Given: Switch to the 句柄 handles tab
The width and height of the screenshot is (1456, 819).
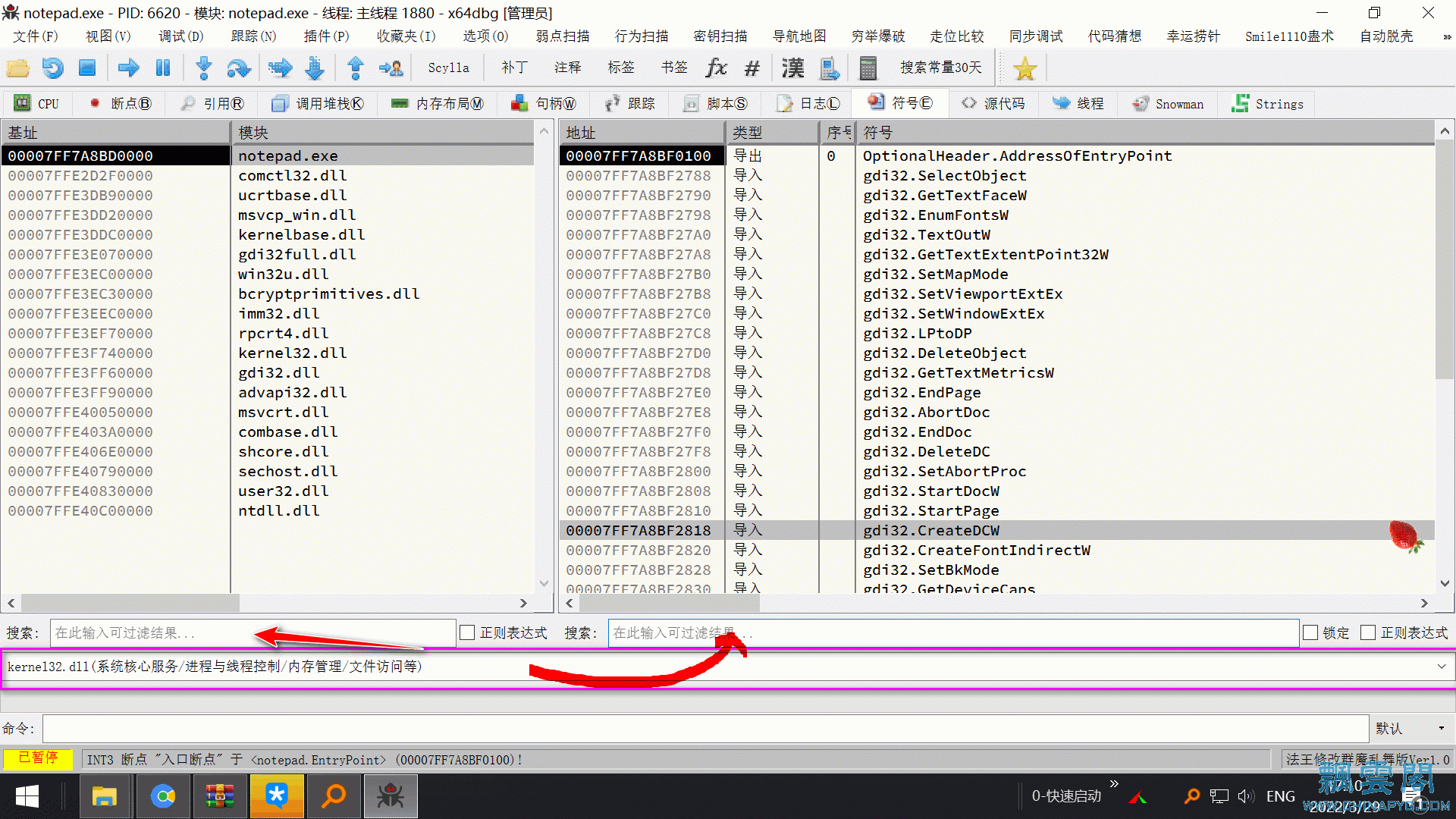Looking at the screenshot, I should click(x=544, y=104).
